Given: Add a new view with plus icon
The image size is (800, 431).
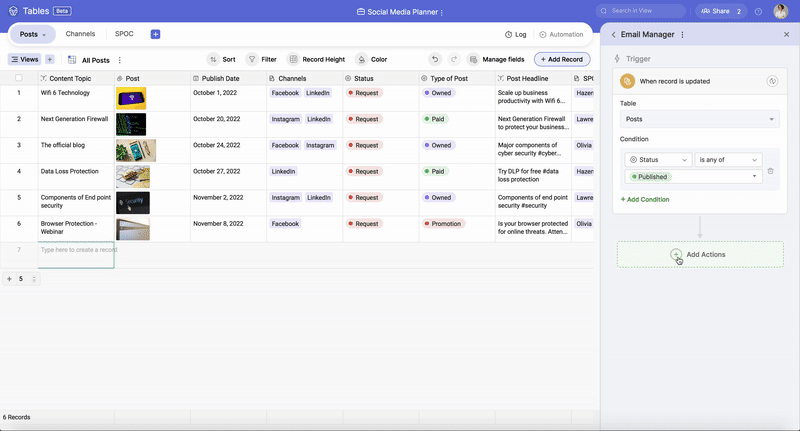Looking at the screenshot, I should tap(49, 59).
